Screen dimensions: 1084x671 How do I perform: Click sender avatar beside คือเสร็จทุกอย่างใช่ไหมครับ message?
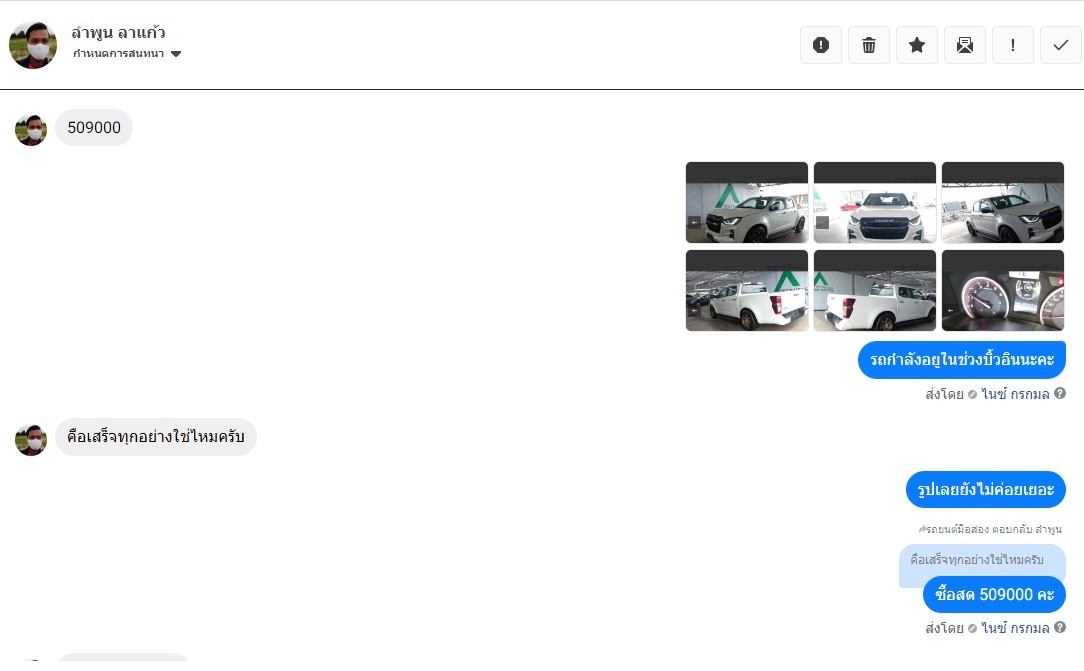pos(31,440)
